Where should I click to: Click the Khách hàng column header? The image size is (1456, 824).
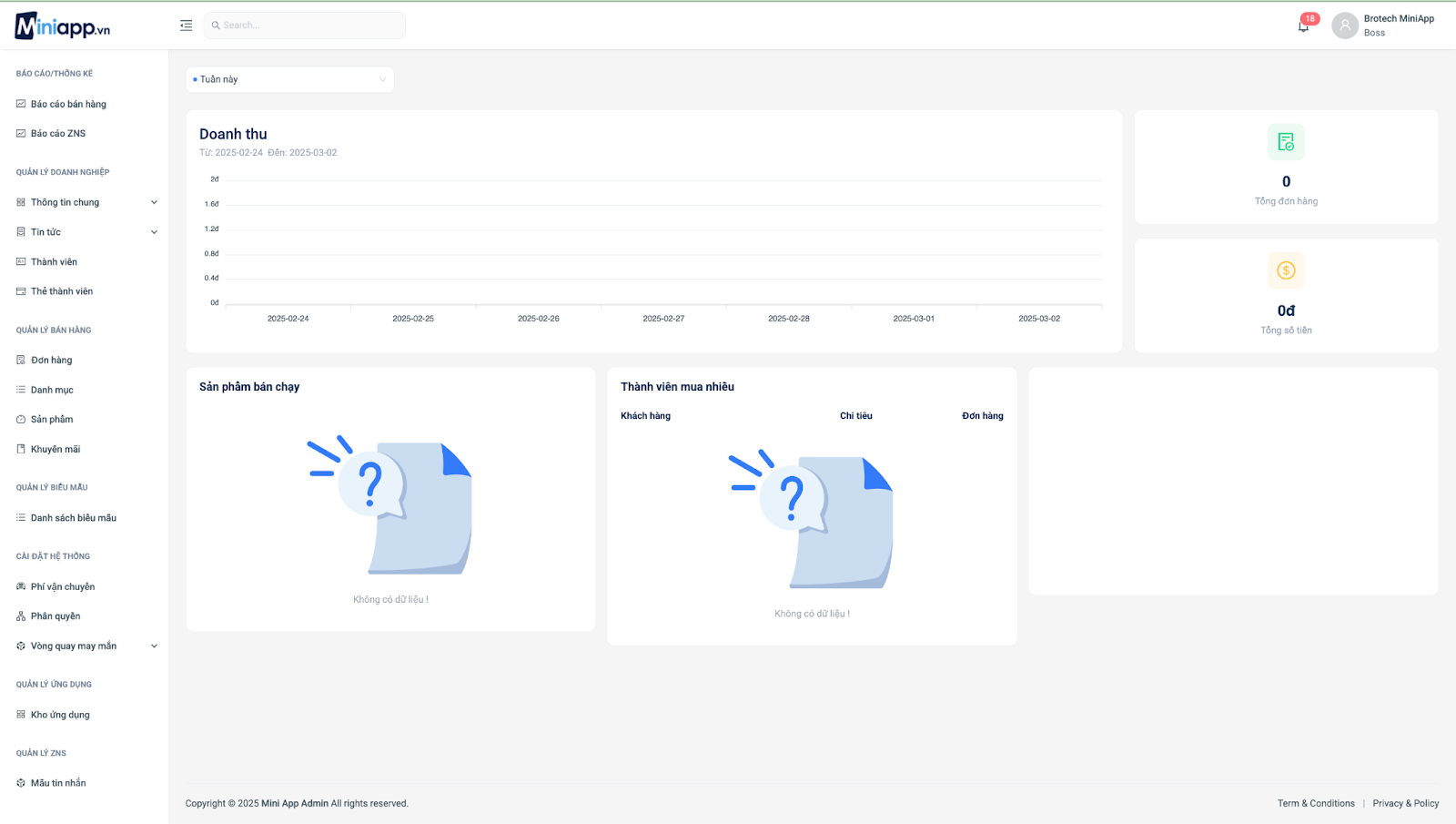point(646,416)
